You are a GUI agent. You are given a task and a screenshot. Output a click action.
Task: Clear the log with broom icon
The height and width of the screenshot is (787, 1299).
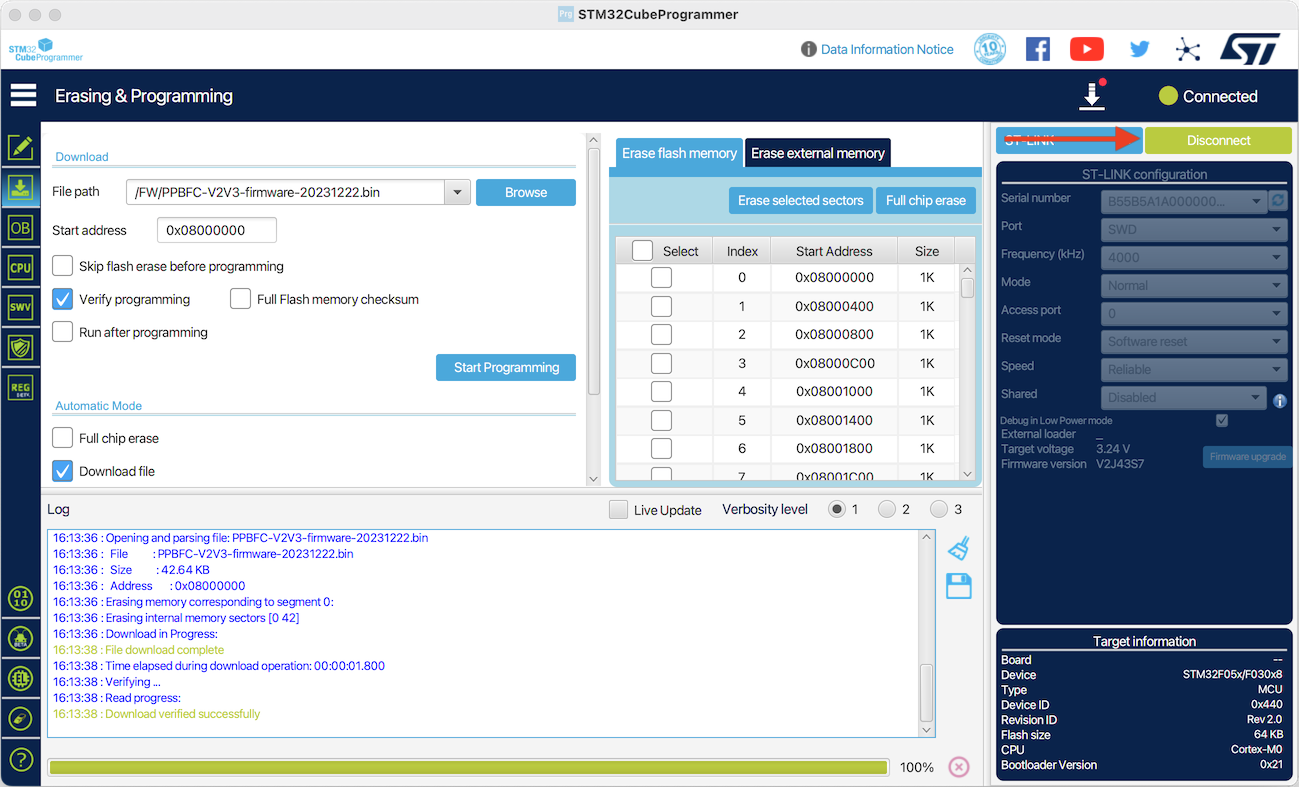959,548
